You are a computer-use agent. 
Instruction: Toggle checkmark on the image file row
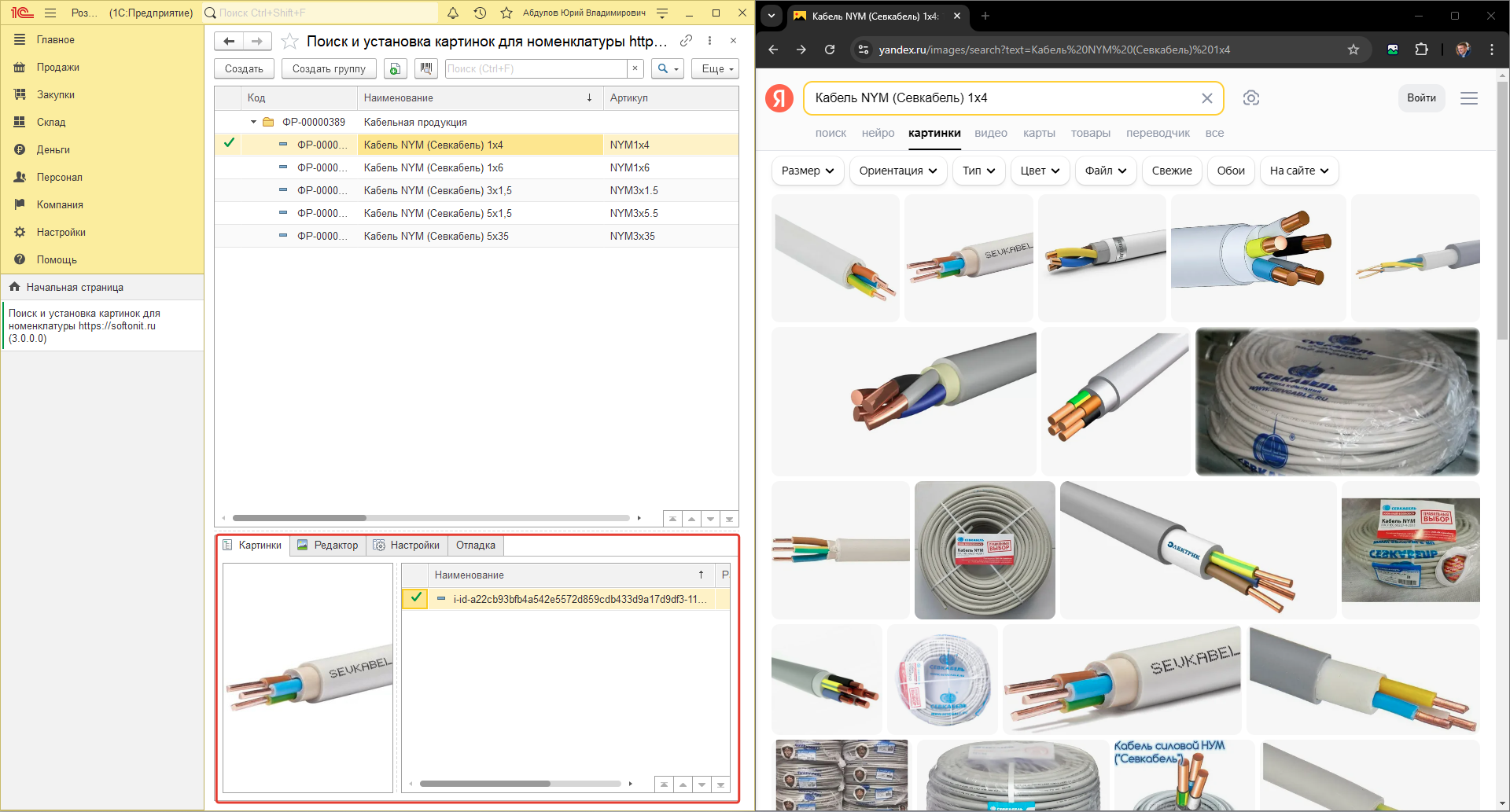coord(415,598)
